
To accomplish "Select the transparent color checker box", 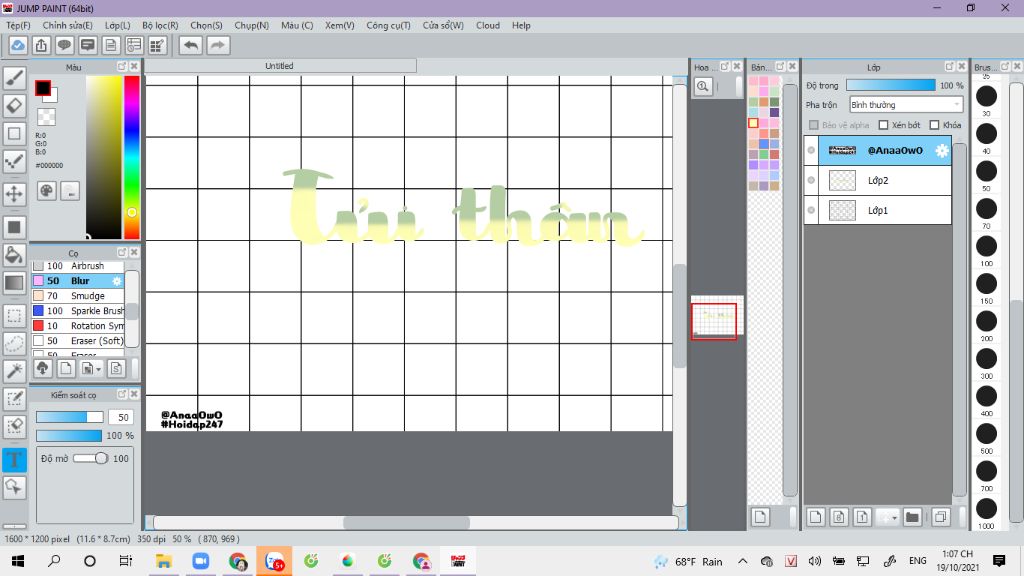I will click(46, 117).
